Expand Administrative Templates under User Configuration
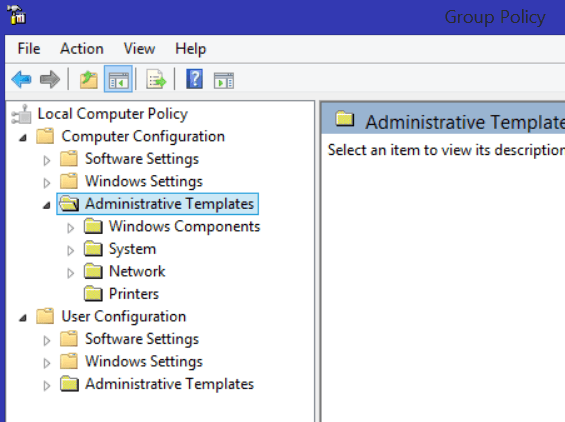Viewport: 565px width, 422px height. pos(46,386)
